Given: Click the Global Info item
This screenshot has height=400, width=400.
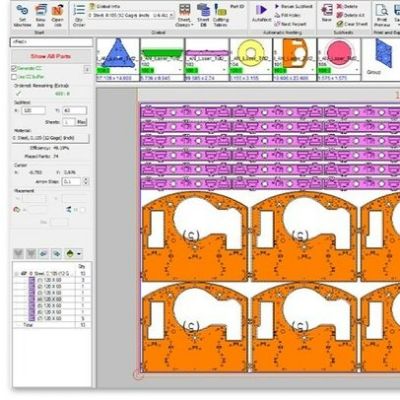Looking at the screenshot, I should pos(105,6).
